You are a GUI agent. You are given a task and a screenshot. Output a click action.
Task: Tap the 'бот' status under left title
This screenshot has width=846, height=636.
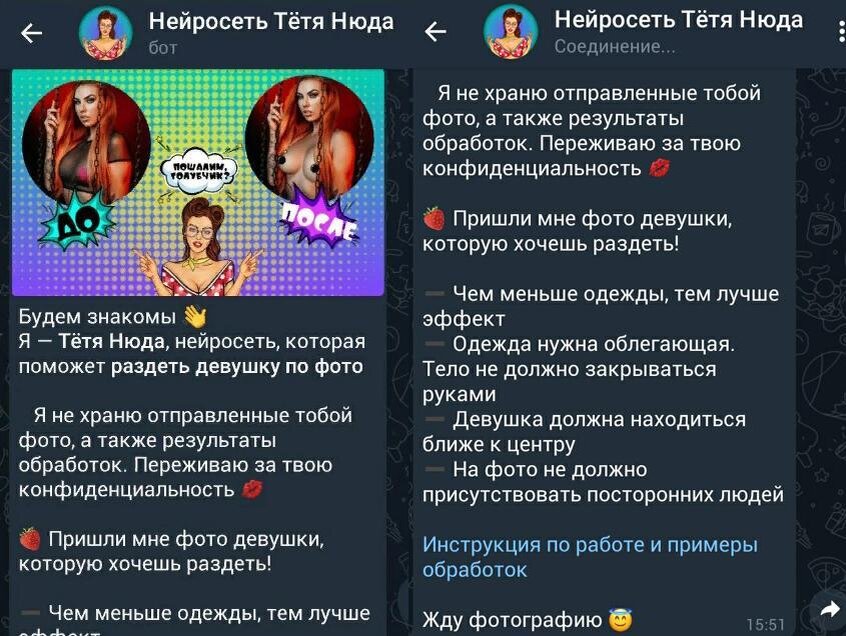coord(163,48)
